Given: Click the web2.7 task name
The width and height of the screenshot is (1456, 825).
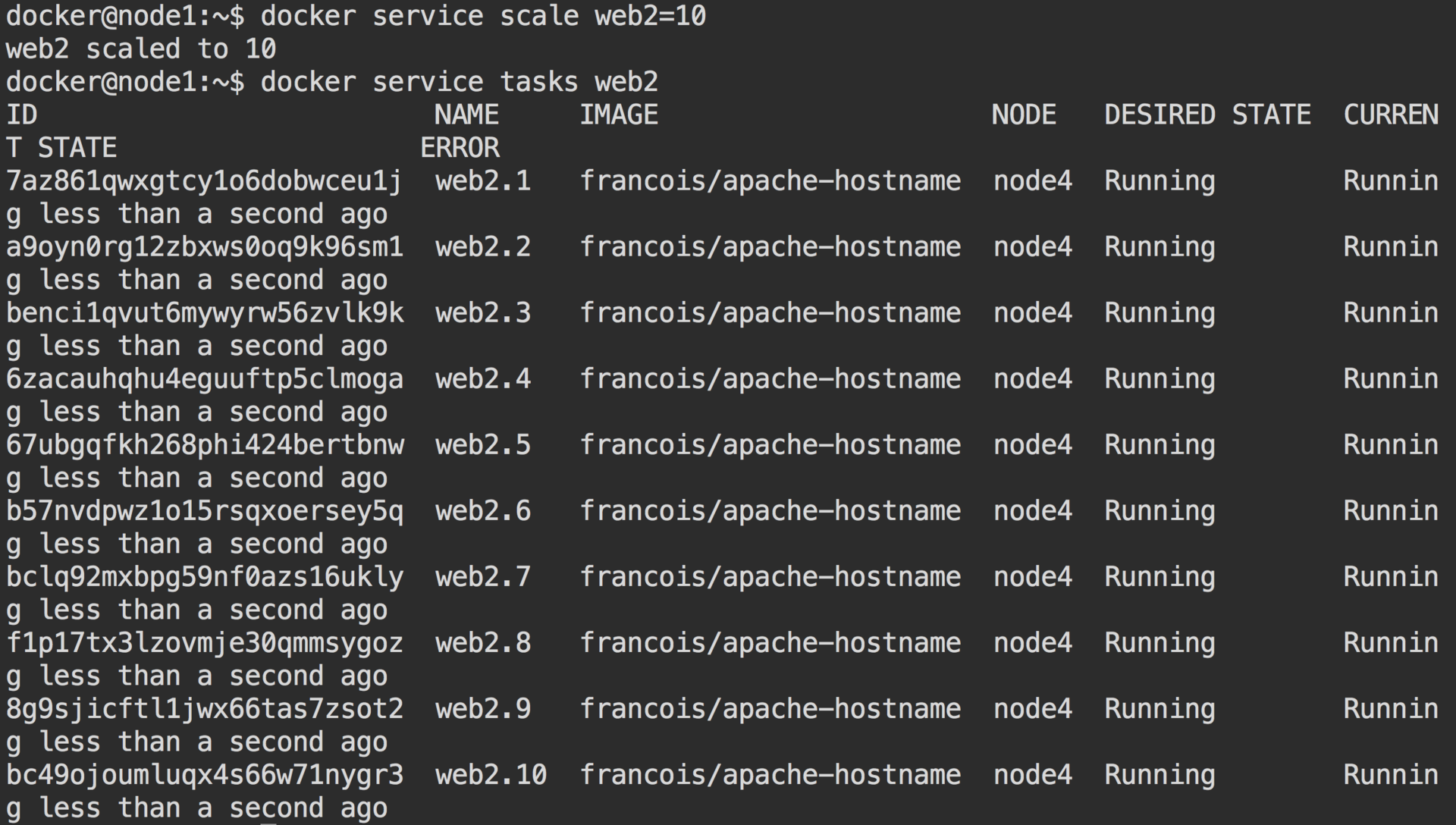Looking at the screenshot, I should (483, 577).
